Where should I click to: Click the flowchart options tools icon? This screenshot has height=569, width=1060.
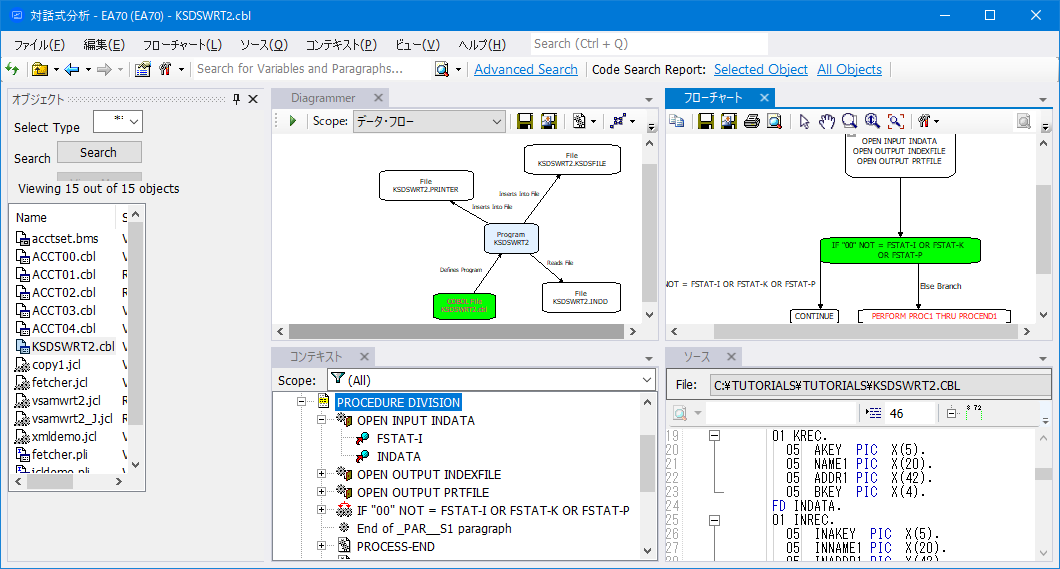coord(924,121)
